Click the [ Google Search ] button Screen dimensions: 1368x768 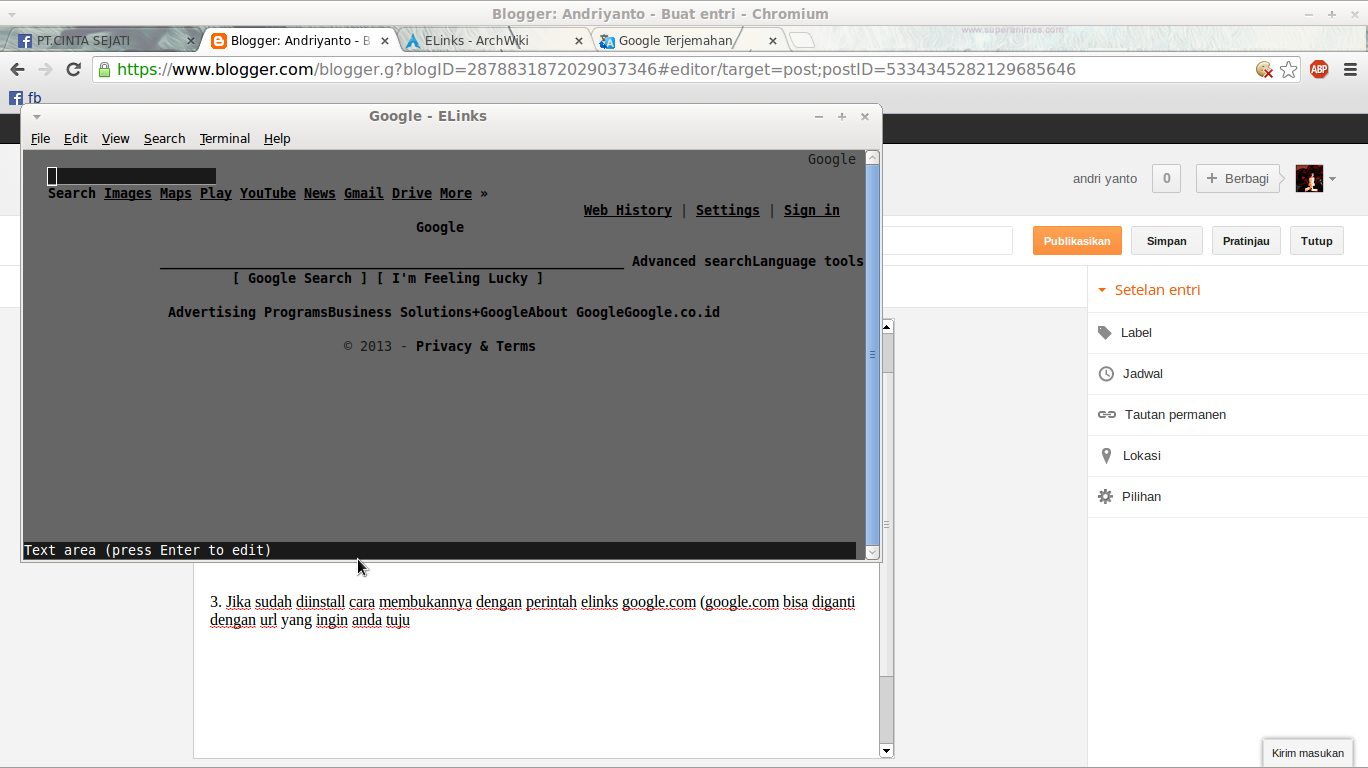(300, 278)
